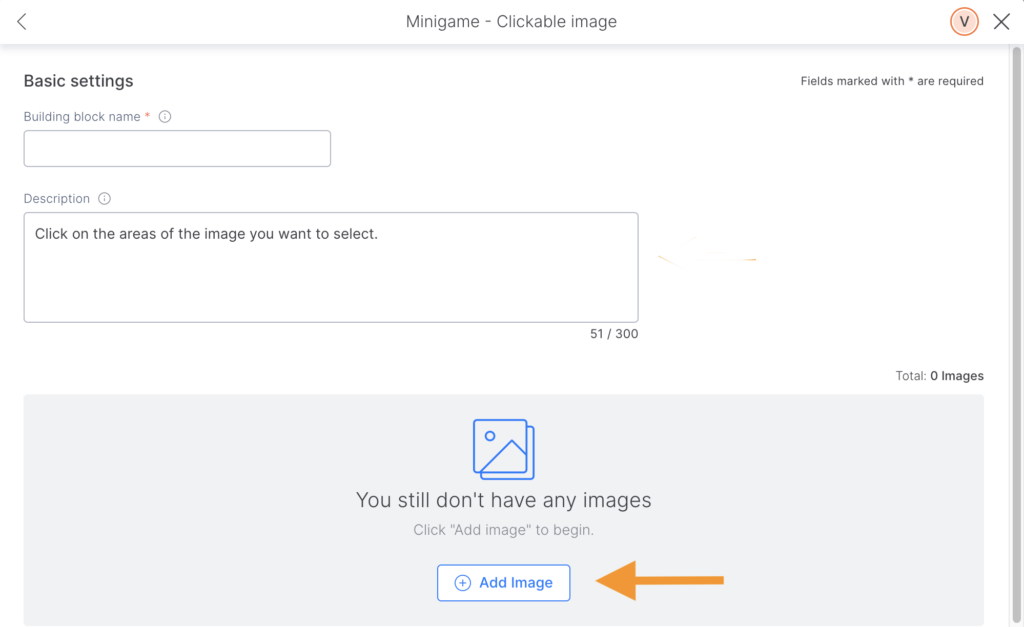Click the info icon beside Building block name
Viewport: 1024px width, 627px height.
coord(165,117)
